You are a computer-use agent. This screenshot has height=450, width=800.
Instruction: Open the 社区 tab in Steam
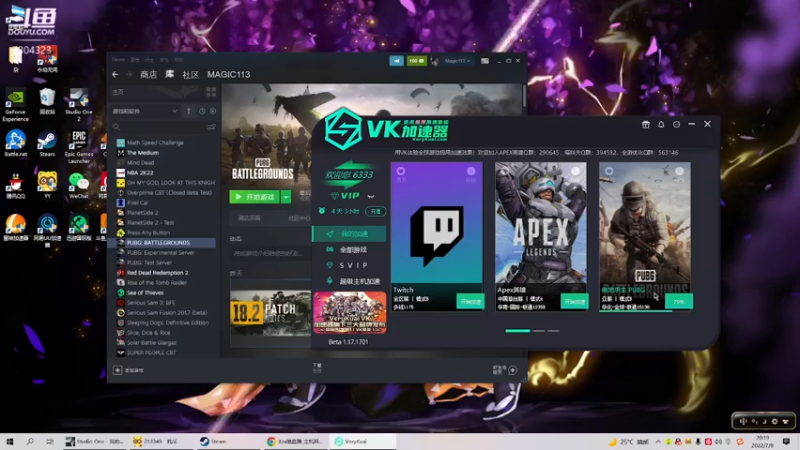coord(190,74)
